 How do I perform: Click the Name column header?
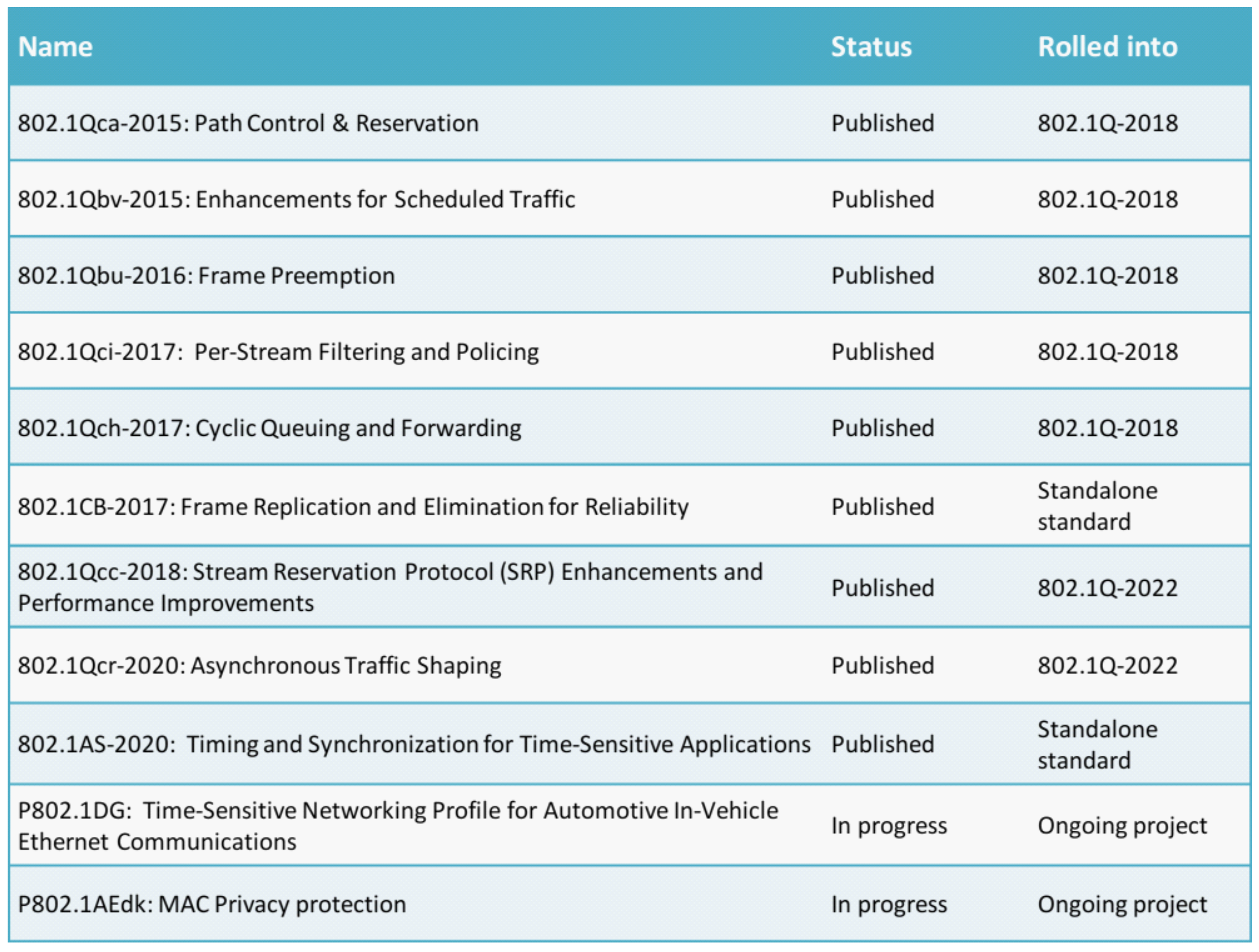[55, 47]
